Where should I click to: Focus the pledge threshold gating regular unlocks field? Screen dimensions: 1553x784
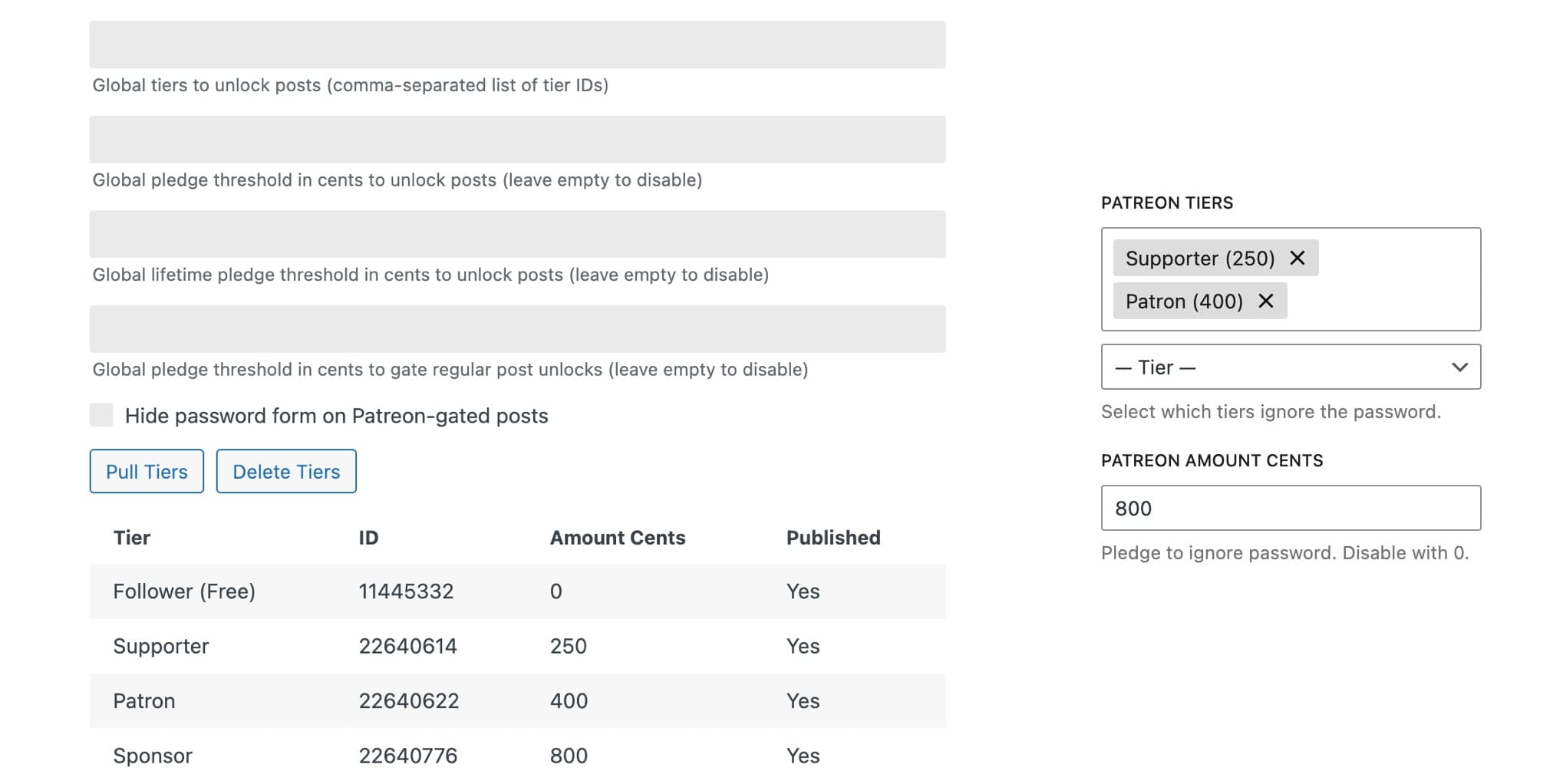517,329
